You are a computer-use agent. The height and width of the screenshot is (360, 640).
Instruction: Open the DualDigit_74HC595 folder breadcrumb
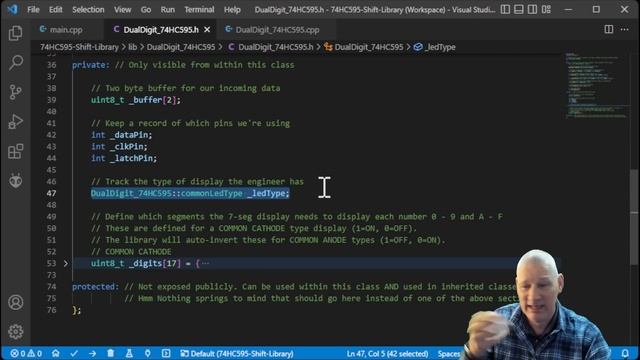181,47
